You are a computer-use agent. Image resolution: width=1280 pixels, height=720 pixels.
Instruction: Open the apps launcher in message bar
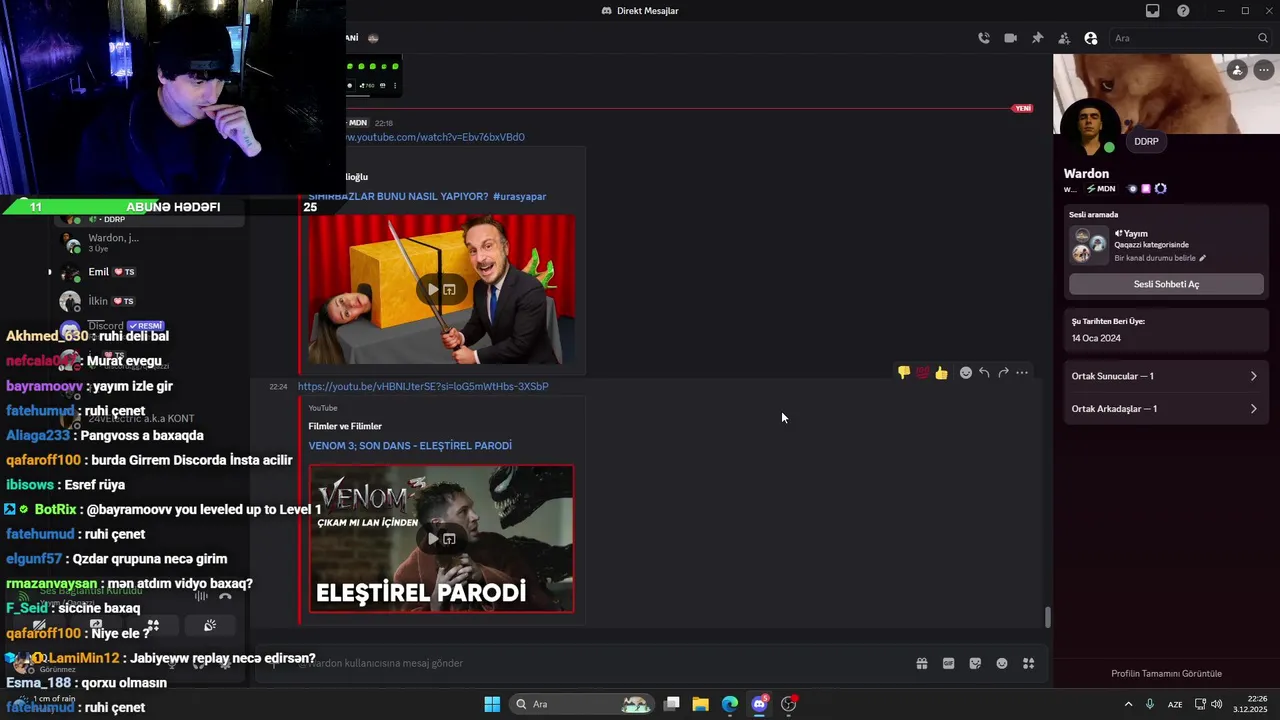coord(1029,663)
